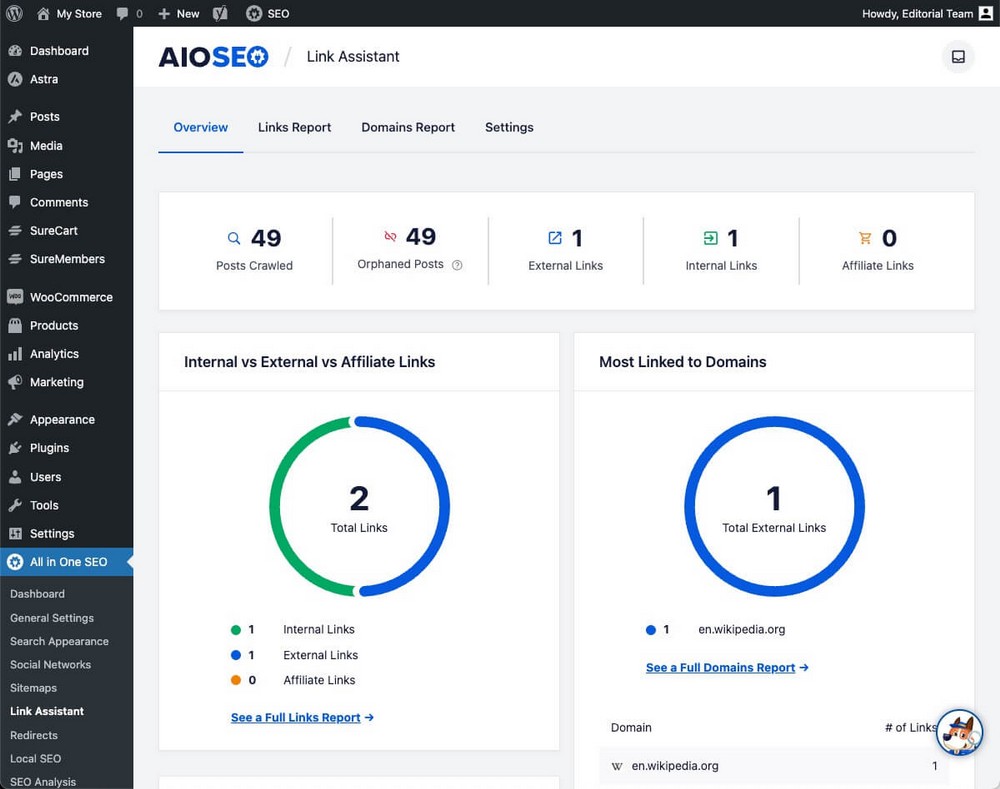This screenshot has height=789, width=1000.
Task: Open the comments bubble in admin bar
Action: click(129, 13)
